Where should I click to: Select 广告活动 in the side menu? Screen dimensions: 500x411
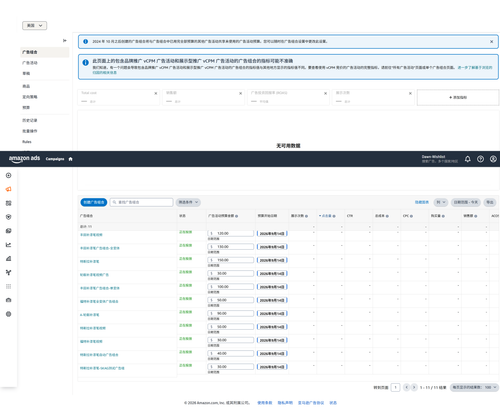click(30, 63)
